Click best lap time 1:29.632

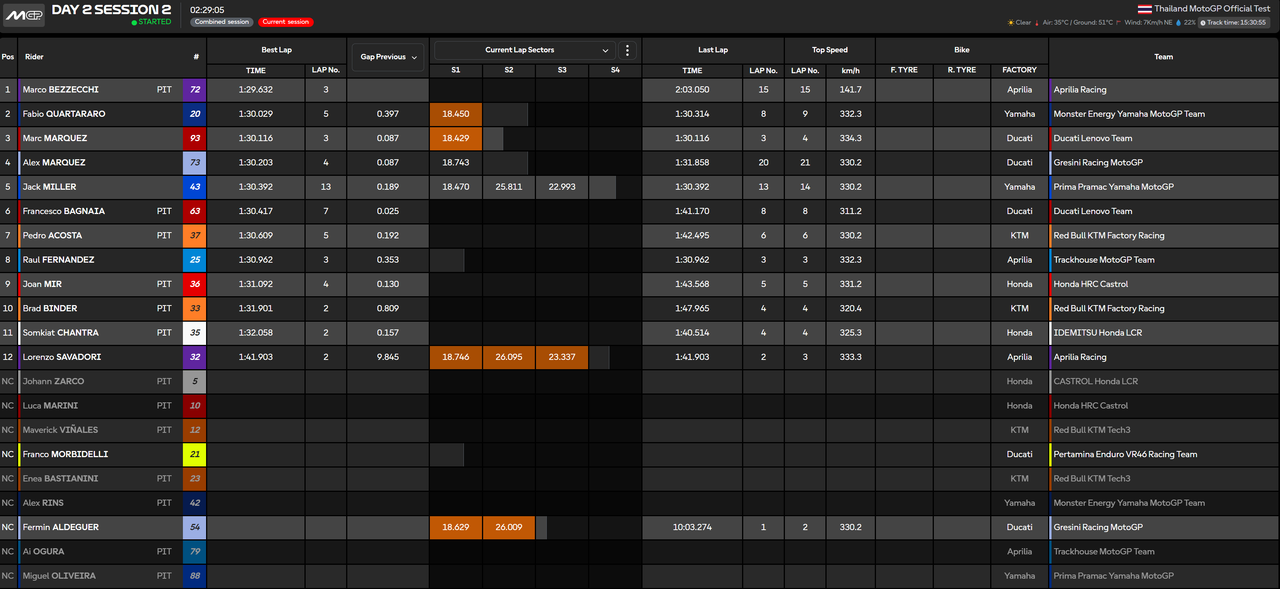click(256, 90)
